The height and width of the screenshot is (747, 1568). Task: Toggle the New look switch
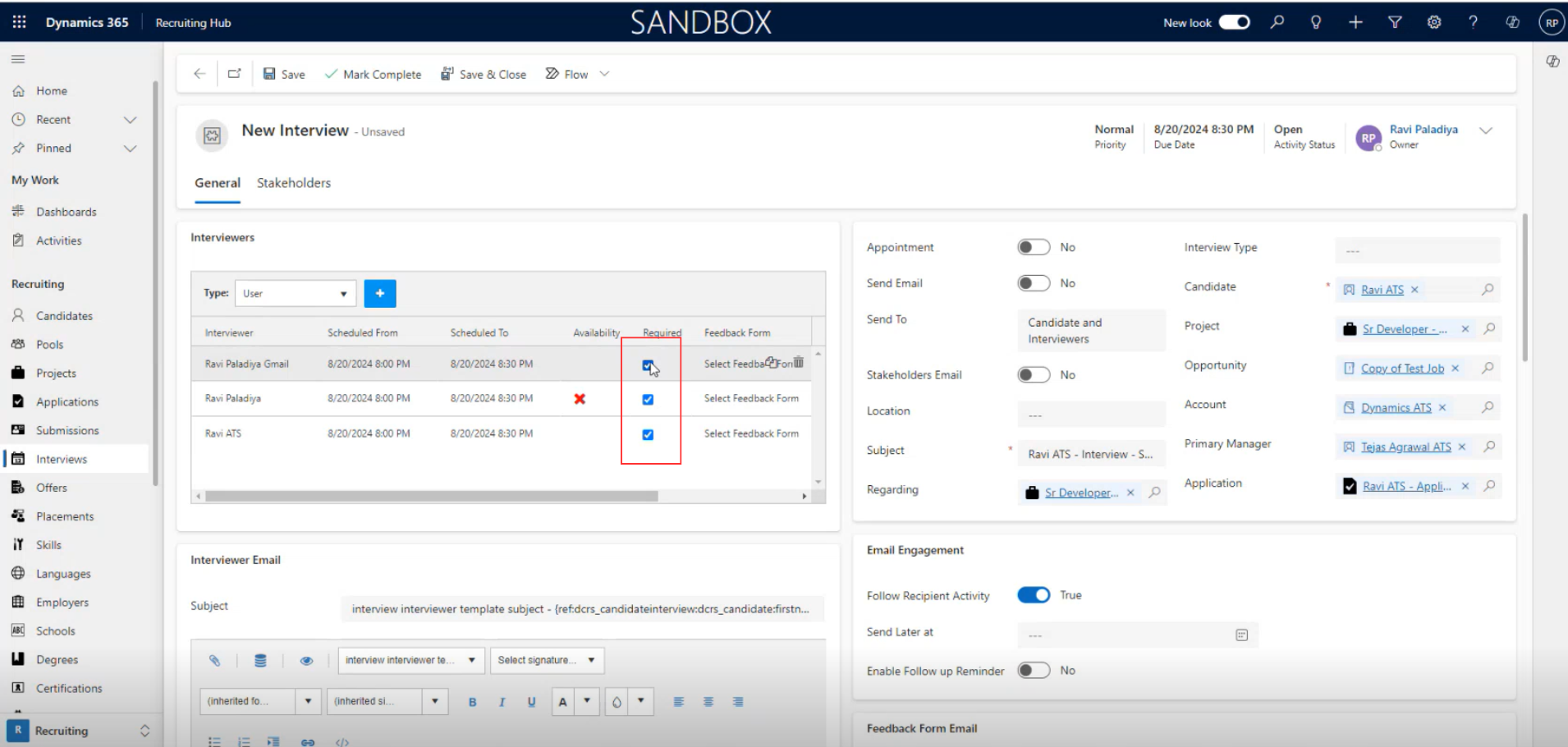tap(1234, 22)
